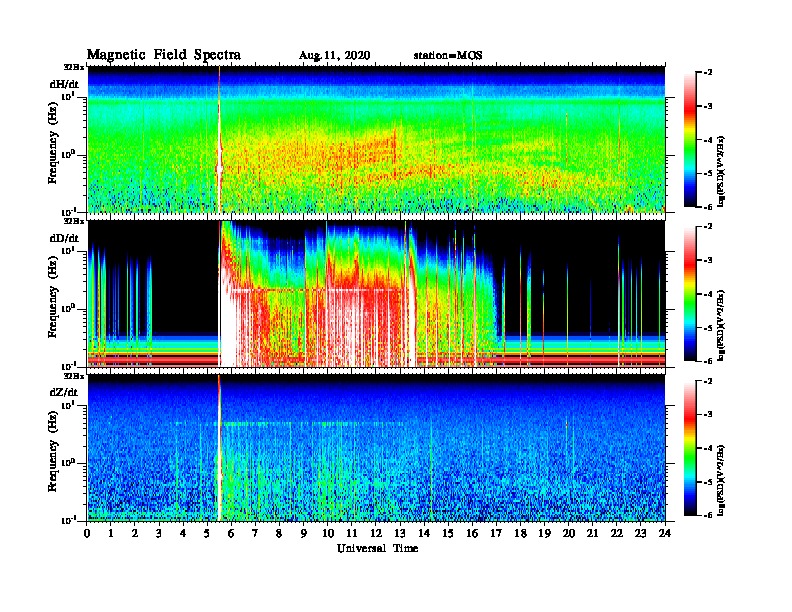Click hour tick label "3" on time axis
The width and height of the screenshot is (792, 612).
point(159,533)
